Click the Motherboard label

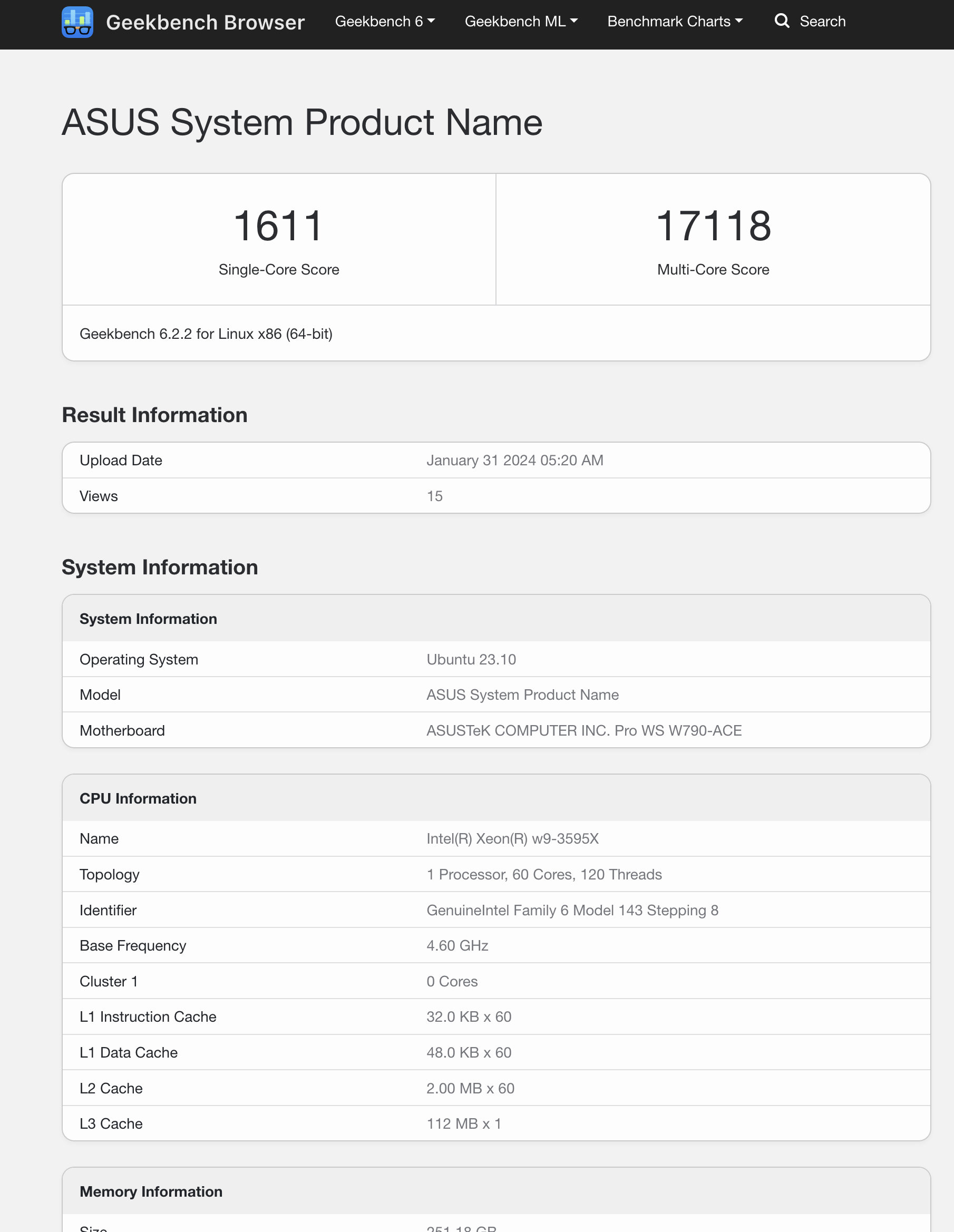click(x=122, y=730)
